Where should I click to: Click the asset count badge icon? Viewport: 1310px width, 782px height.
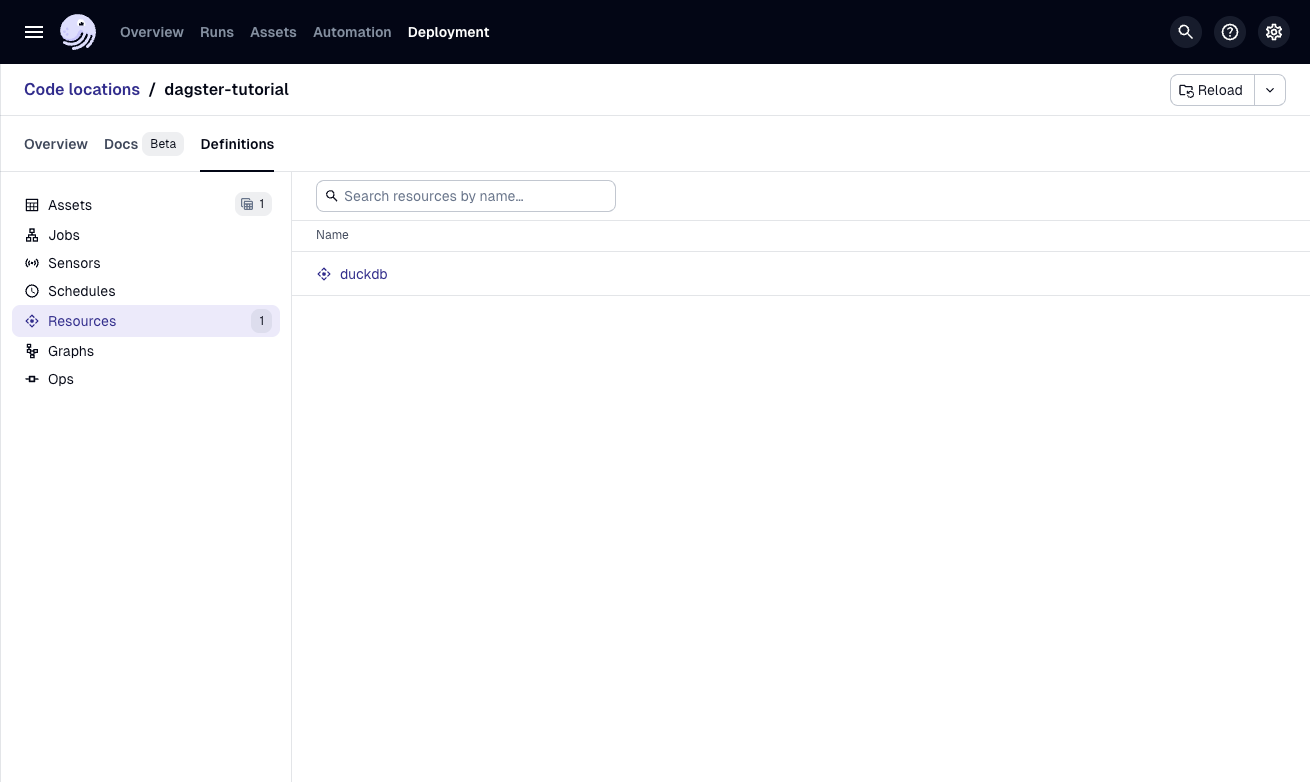(248, 204)
